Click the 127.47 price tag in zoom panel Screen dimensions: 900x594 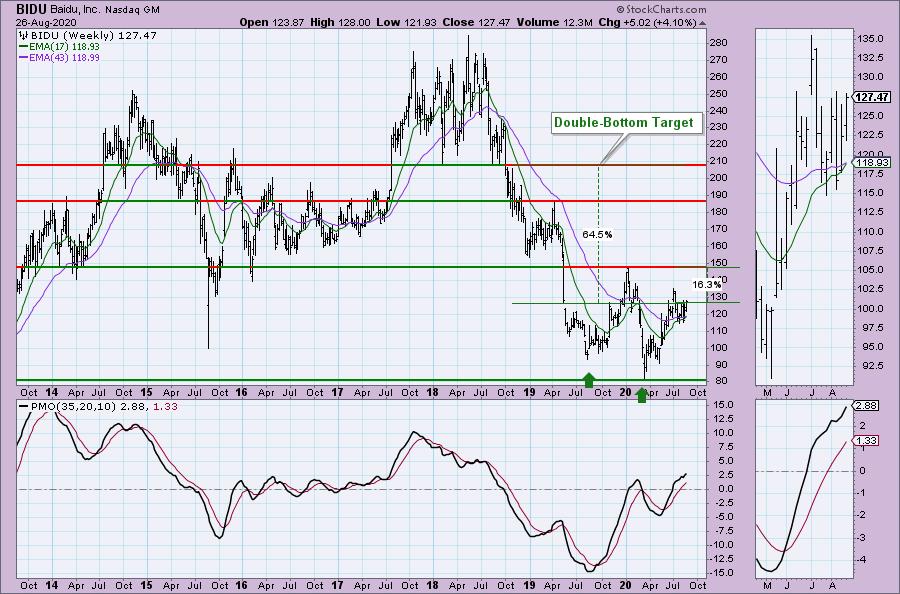coord(872,97)
